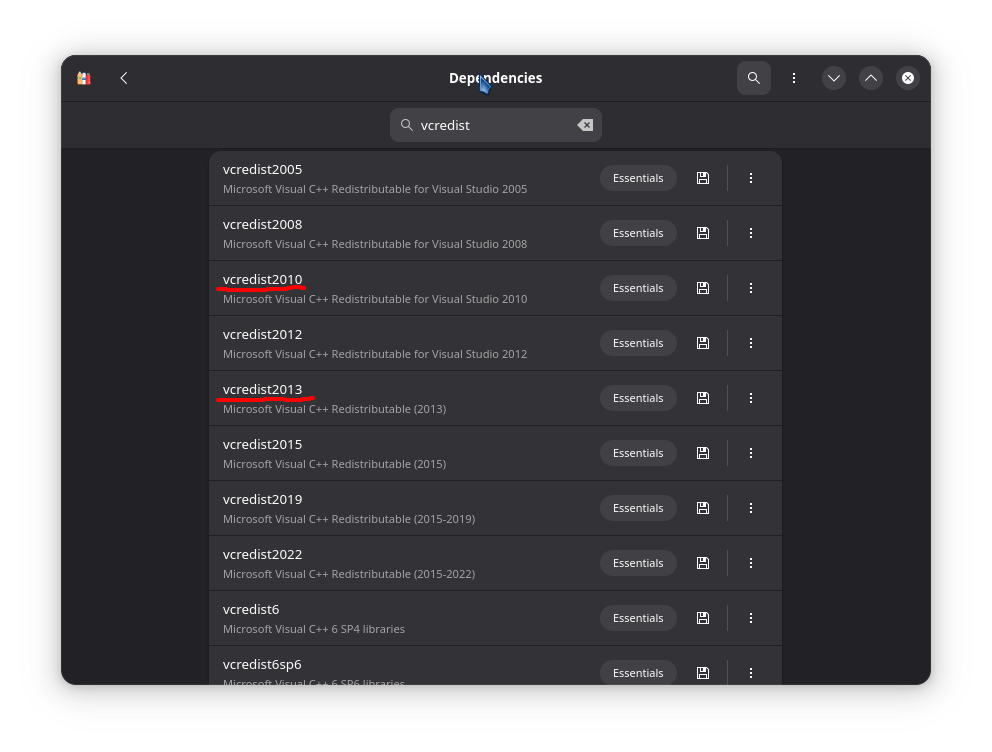Close the Dependencies window
992x752 pixels.
coord(908,78)
